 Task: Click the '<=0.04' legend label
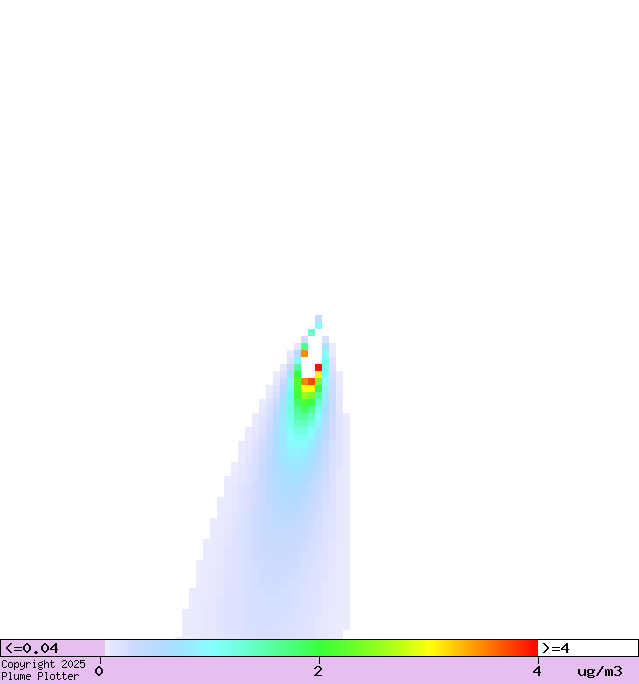[31, 648]
